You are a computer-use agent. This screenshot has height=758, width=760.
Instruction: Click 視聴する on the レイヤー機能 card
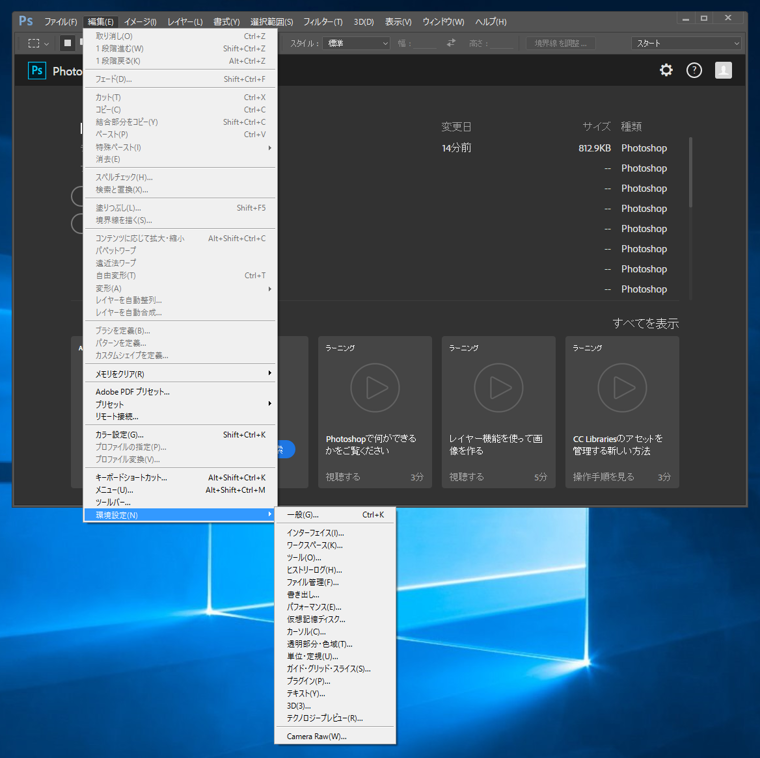pyautogui.click(x=466, y=477)
